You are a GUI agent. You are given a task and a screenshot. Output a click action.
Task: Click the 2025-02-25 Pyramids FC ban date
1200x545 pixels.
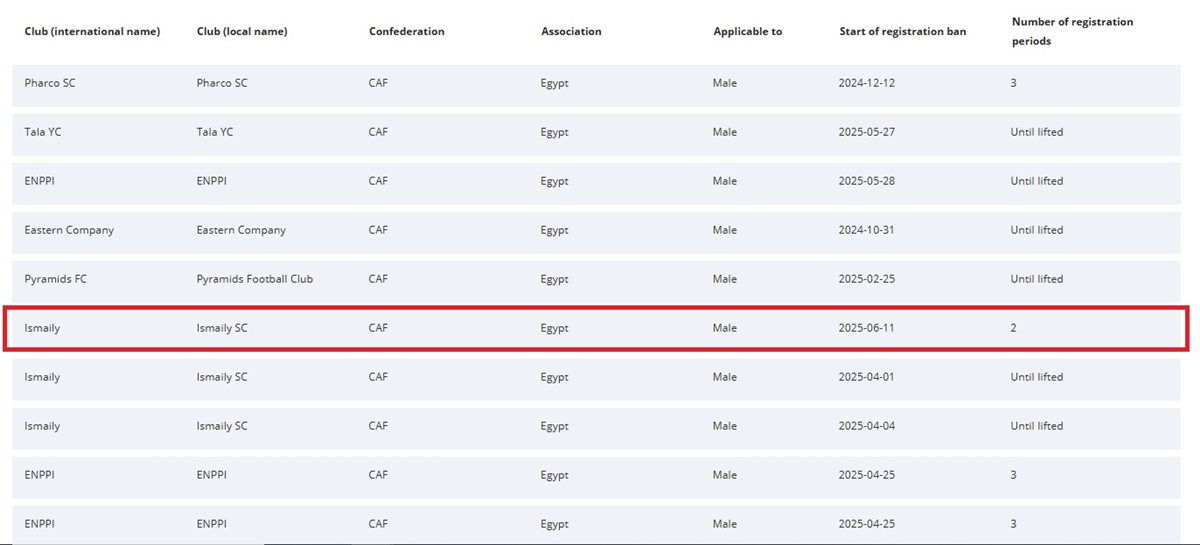[866, 279]
